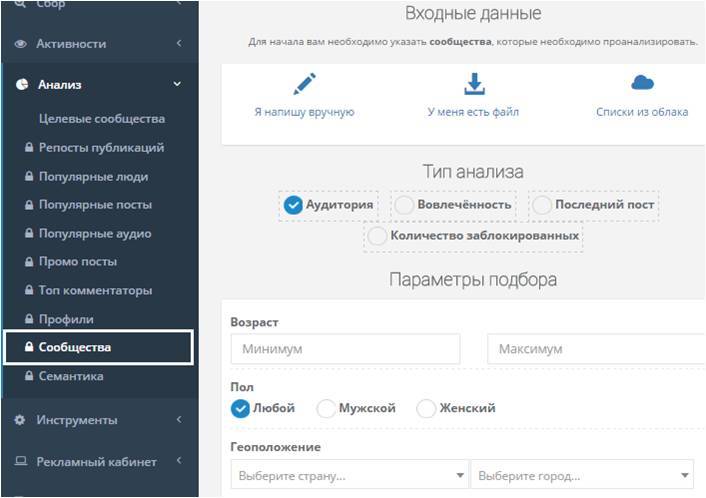The image size is (706, 498).
Task: Select the Вовлечённость analysis type
Action: pyautogui.click(x=404, y=205)
